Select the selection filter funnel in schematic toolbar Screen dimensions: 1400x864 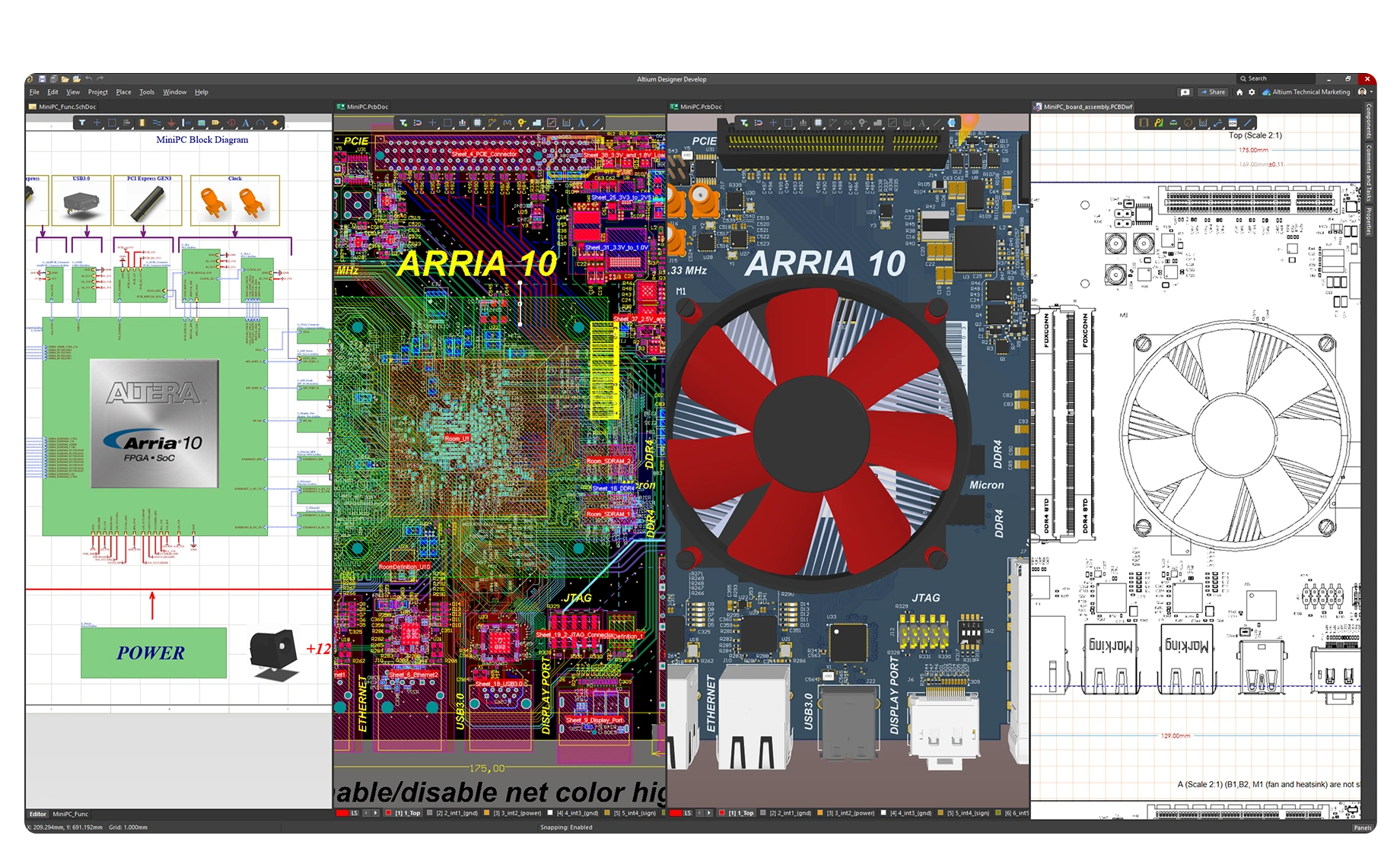82,122
